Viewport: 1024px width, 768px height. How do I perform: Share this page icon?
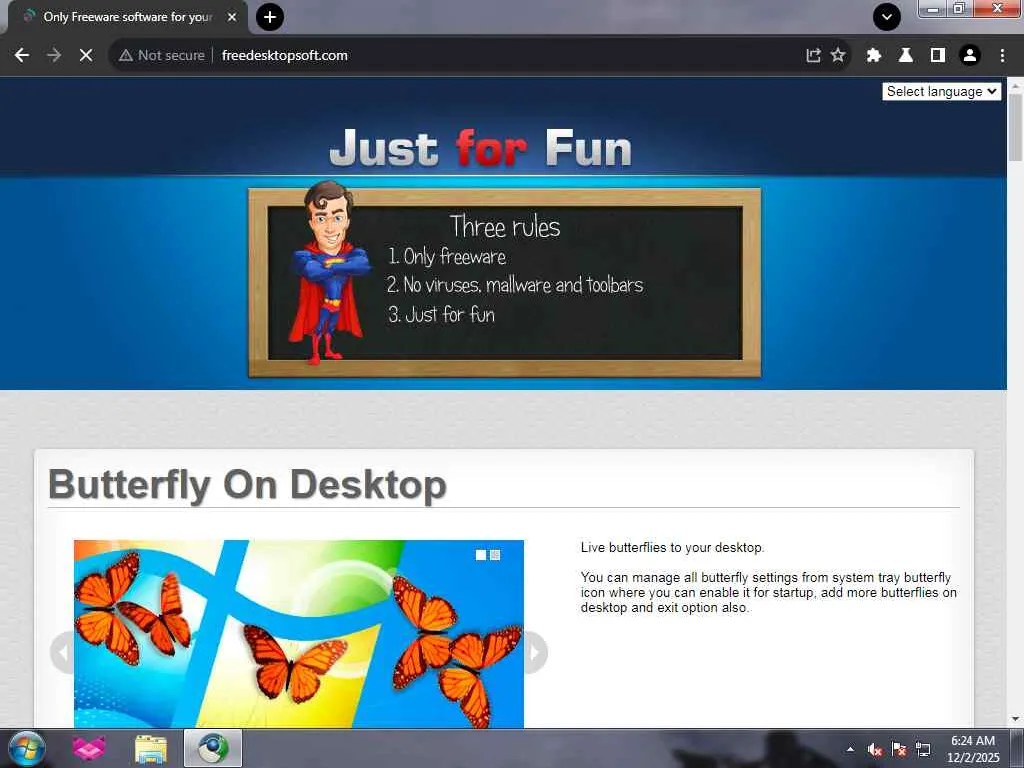(x=813, y=56)
